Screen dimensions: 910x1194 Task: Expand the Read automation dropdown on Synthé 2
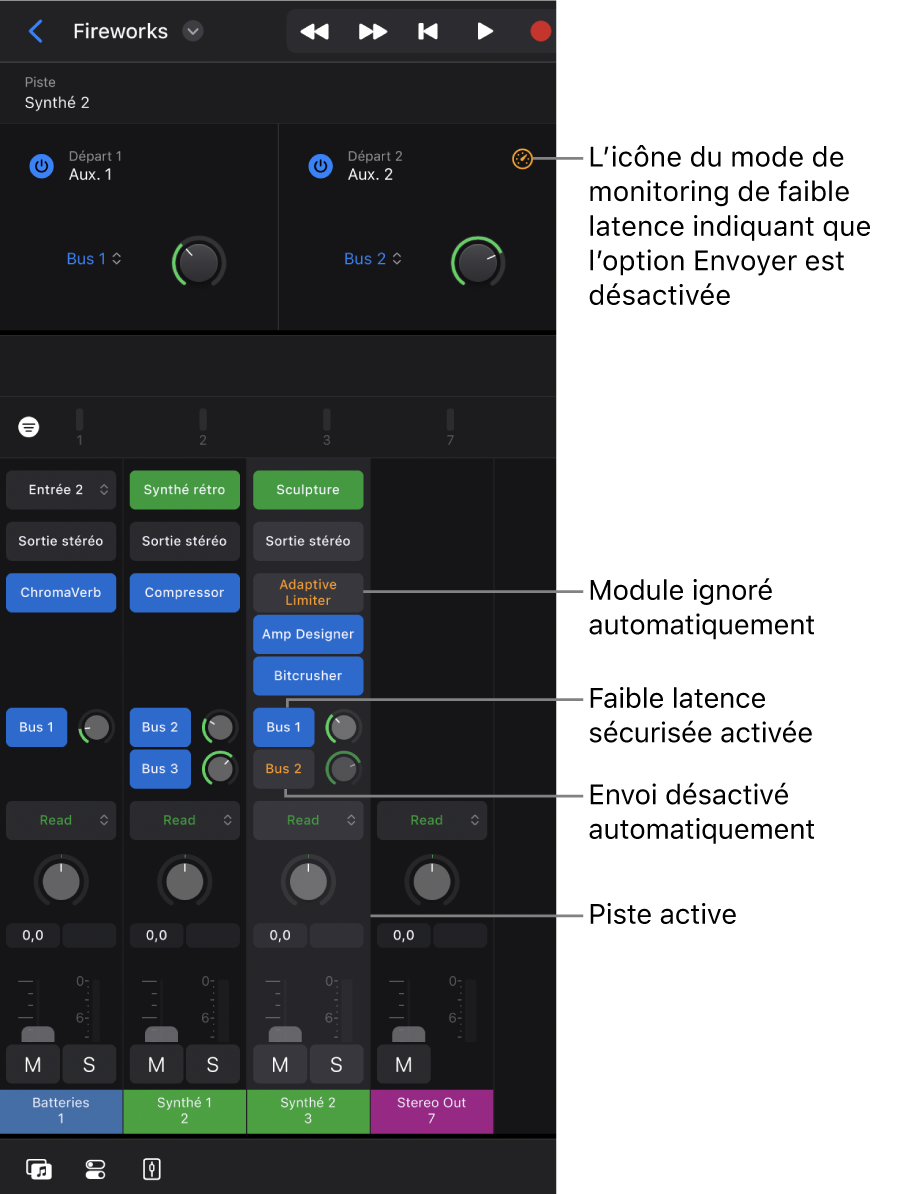[308, 820]
